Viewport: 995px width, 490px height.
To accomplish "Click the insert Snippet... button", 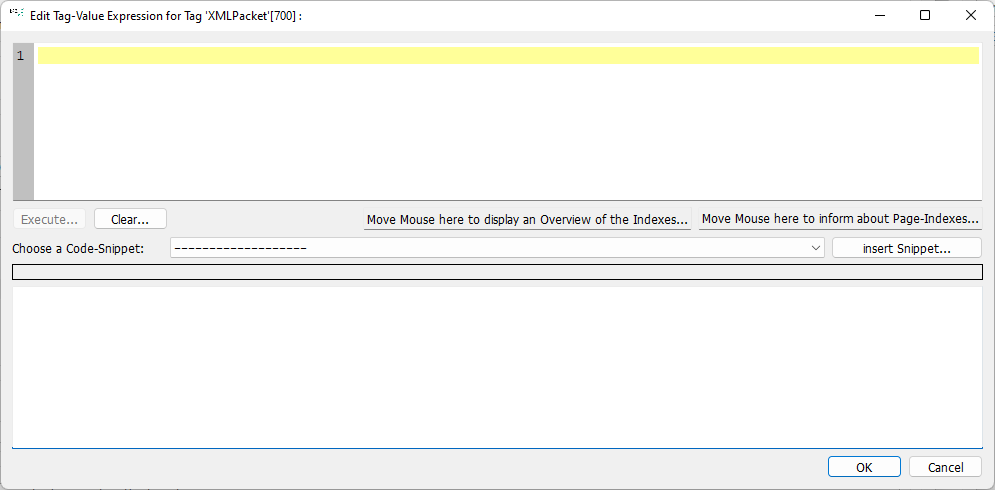I will (907, 248).
